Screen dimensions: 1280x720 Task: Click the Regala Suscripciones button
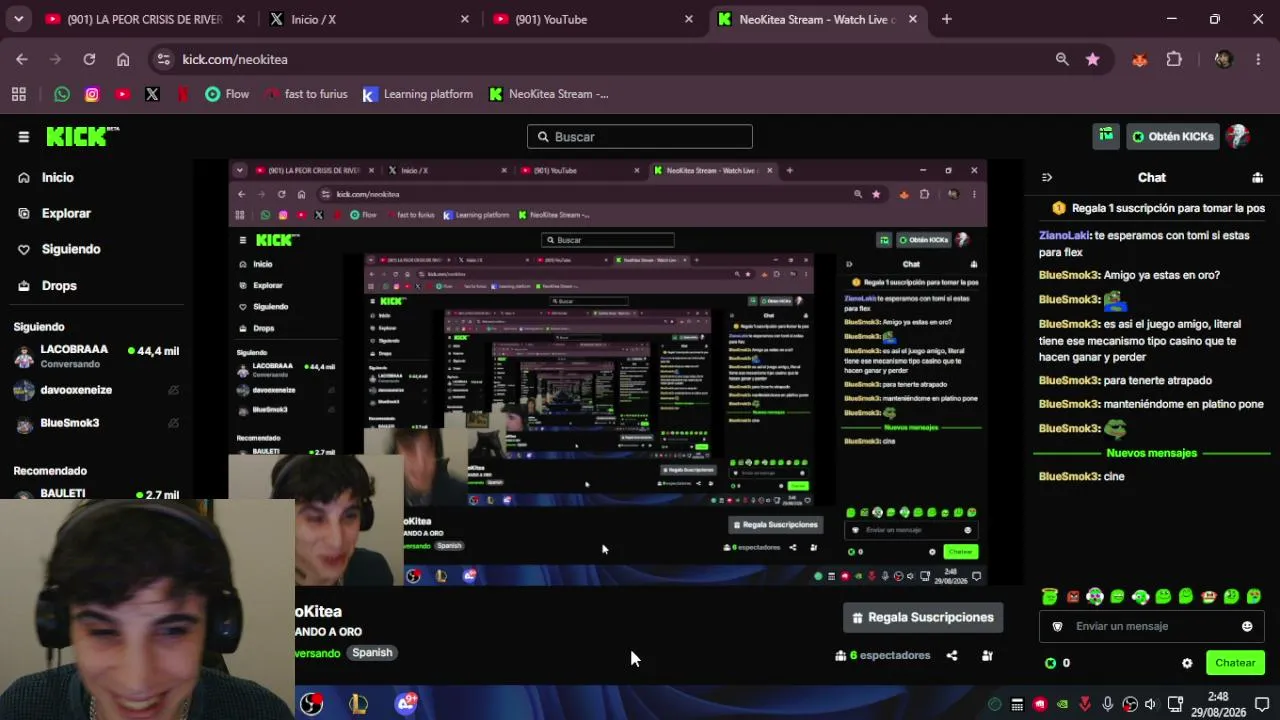click(x=923, y=617)
